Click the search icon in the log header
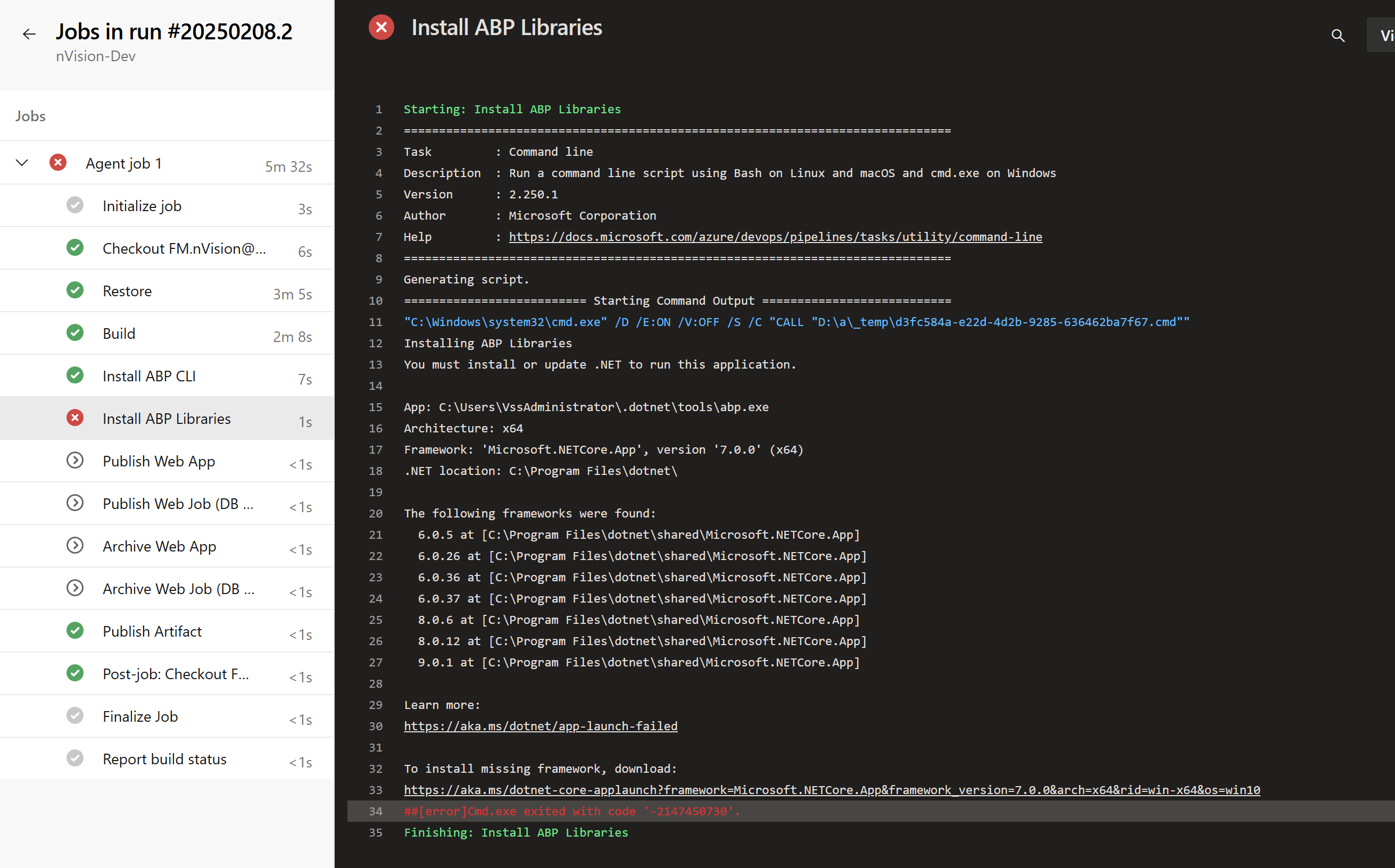 1337,36
